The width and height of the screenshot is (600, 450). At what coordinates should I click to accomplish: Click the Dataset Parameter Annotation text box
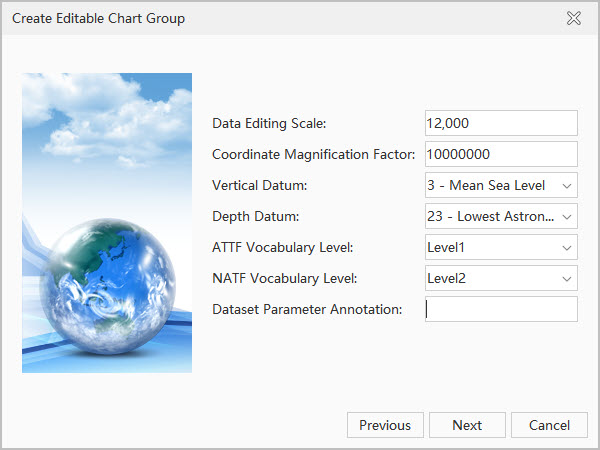click(x=501, y=310)
